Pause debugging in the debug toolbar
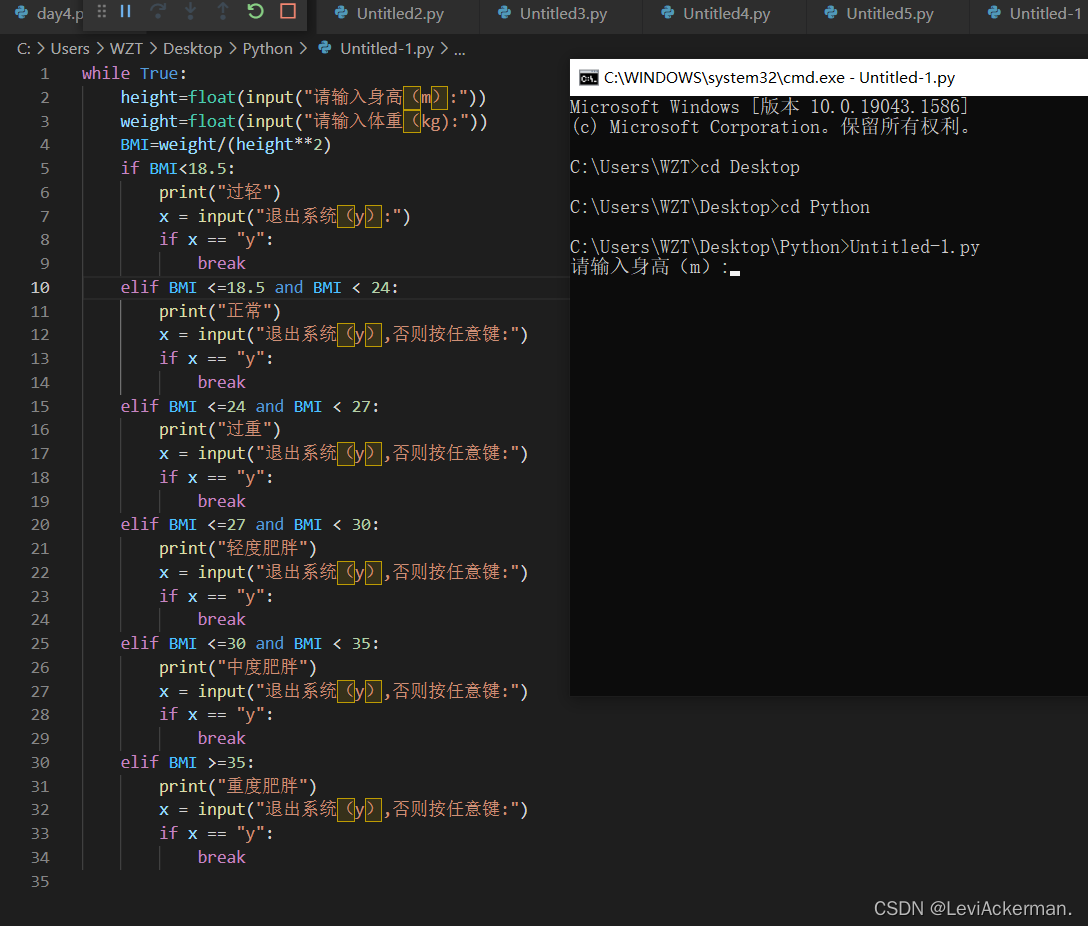1088x926 pixels. pyautogui.click(x=126, y=11)
